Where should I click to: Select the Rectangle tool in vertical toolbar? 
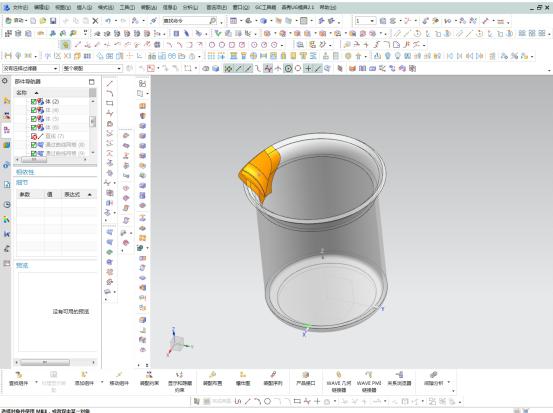(x=110, y=103)
